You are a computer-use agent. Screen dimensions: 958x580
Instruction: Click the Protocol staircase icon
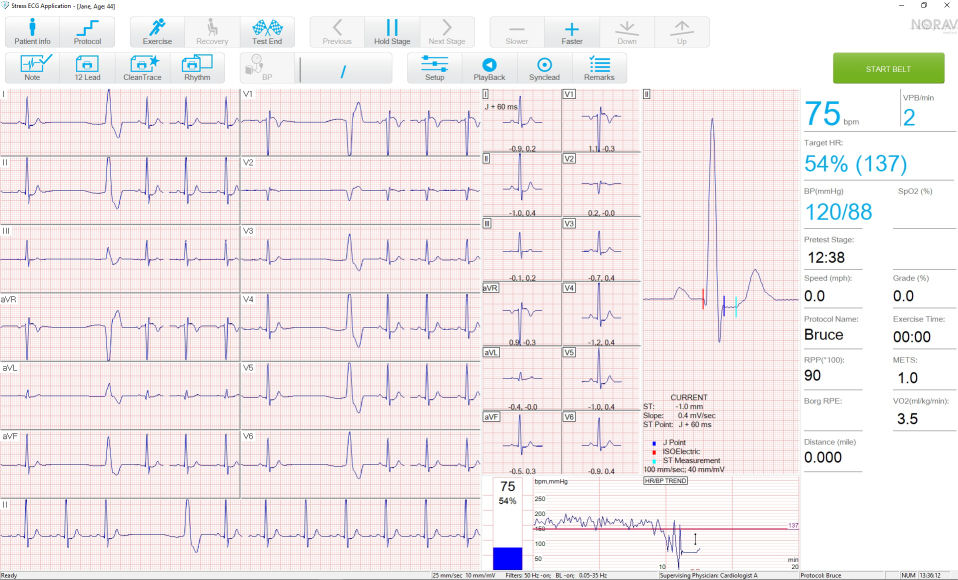pos(87,32)
